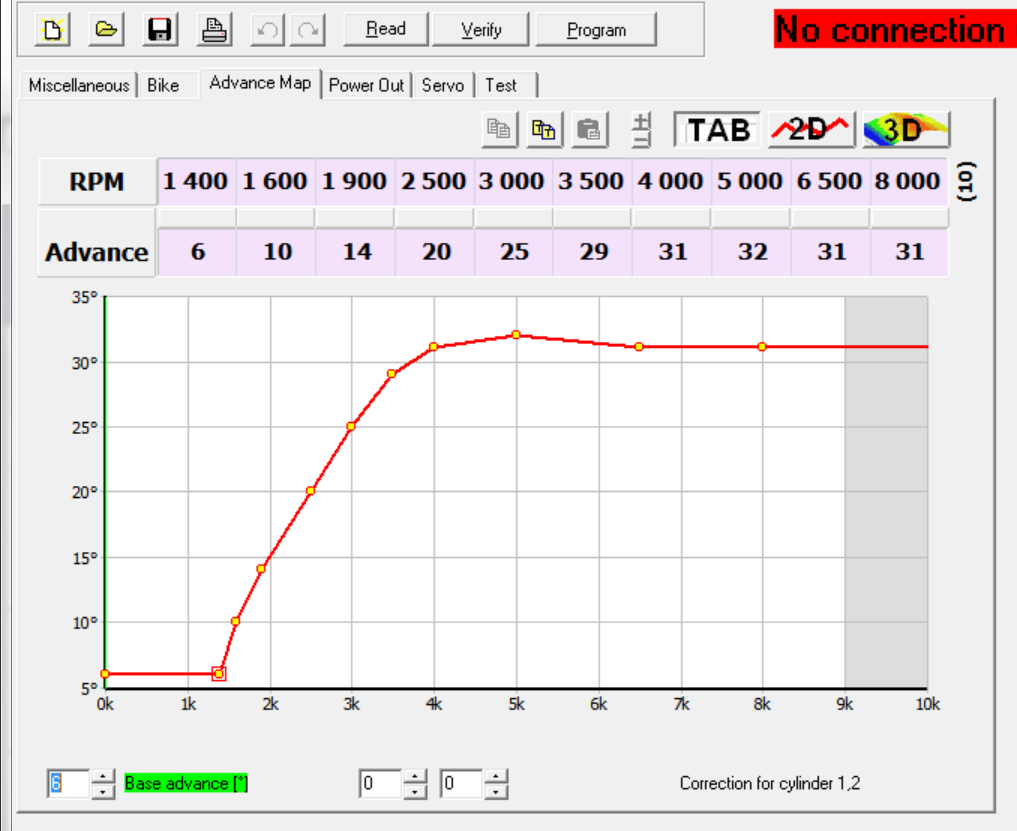Image resolution: width=1017 pixels, height=831 pixels.
Task: Click the No connection status indicator
Action: pyautogui.click(x=895, y=29)
